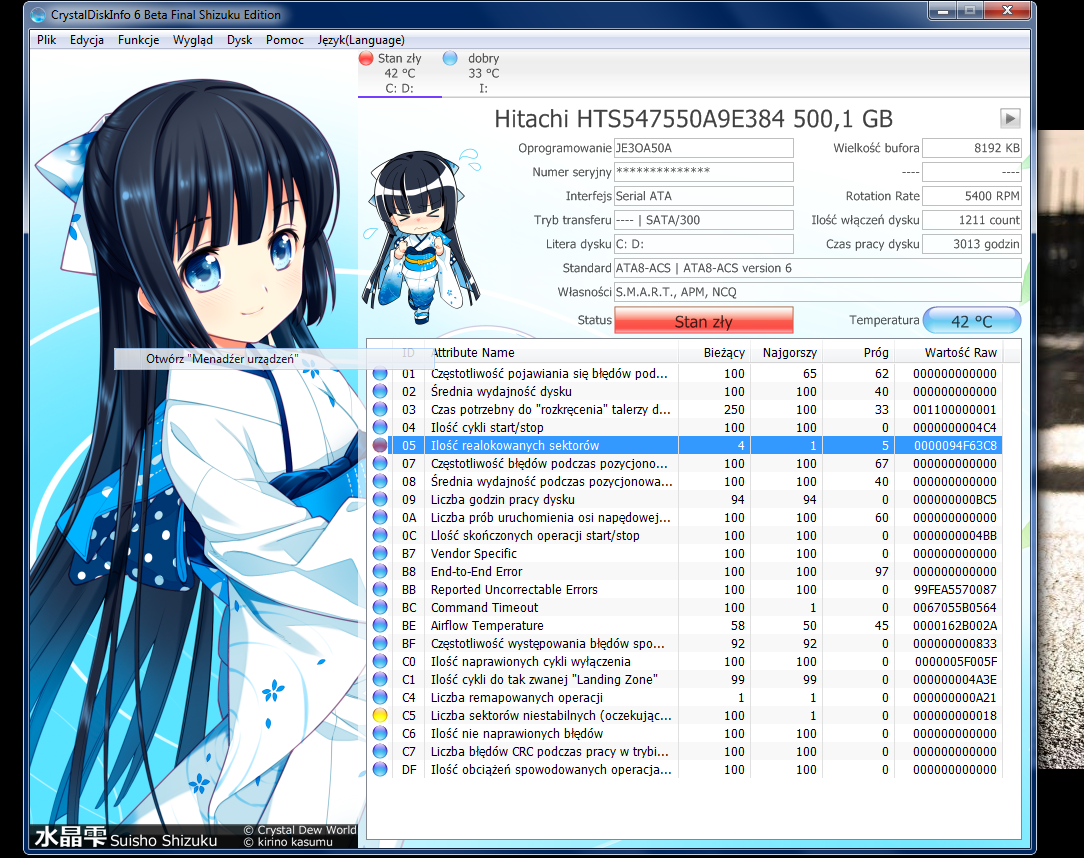Viewport: 1084px width, 858px height.
Task: Click the Standard field ATA8-ACS
Action: click(x=818, y=268)
